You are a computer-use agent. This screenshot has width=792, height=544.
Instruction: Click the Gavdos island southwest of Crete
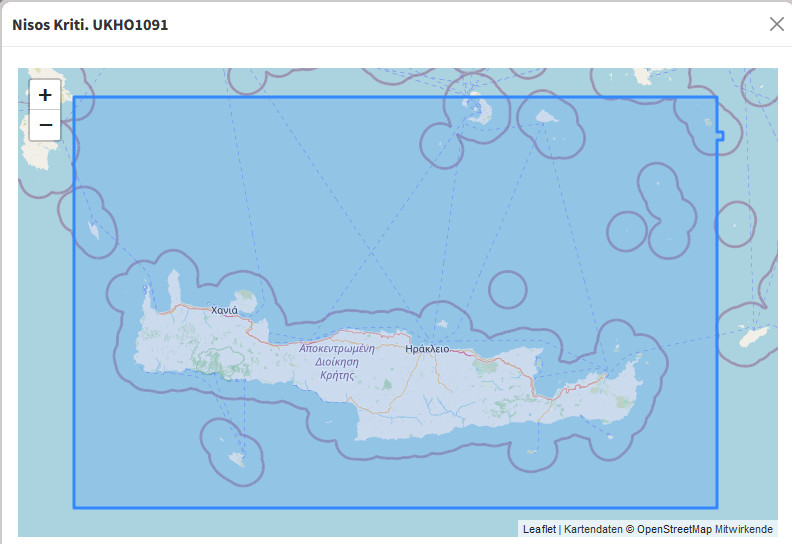click(237, 459)
